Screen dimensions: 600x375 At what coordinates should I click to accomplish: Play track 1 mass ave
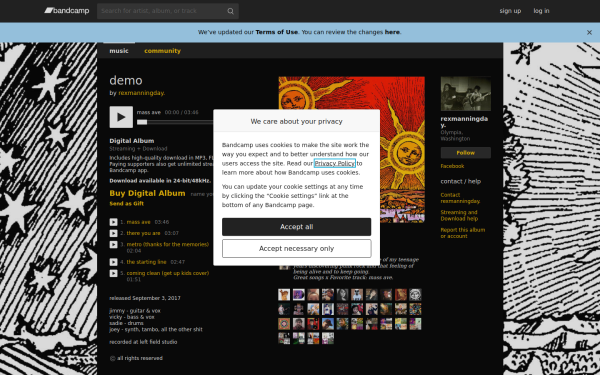tap(113, 222)
